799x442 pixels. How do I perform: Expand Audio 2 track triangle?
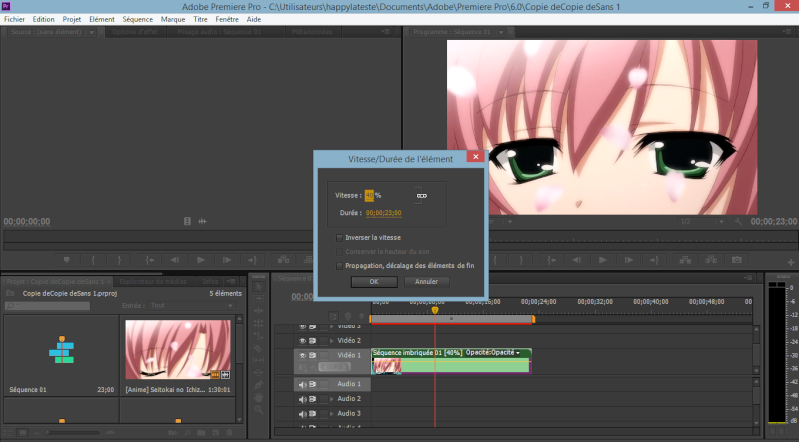click(x=332, y=399)
